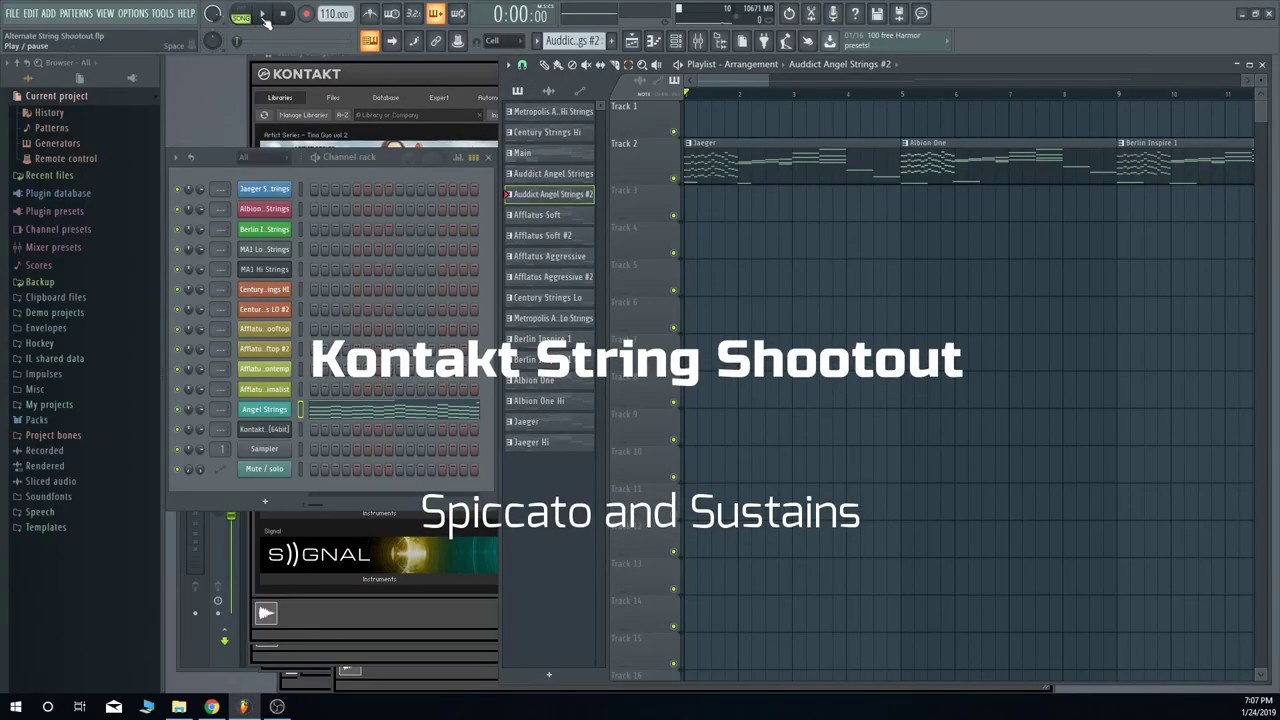1280x720 pixels.
Task: Select Albion One Hi pattern in picker
Action: pyautogui.click(x=549, y=401)
